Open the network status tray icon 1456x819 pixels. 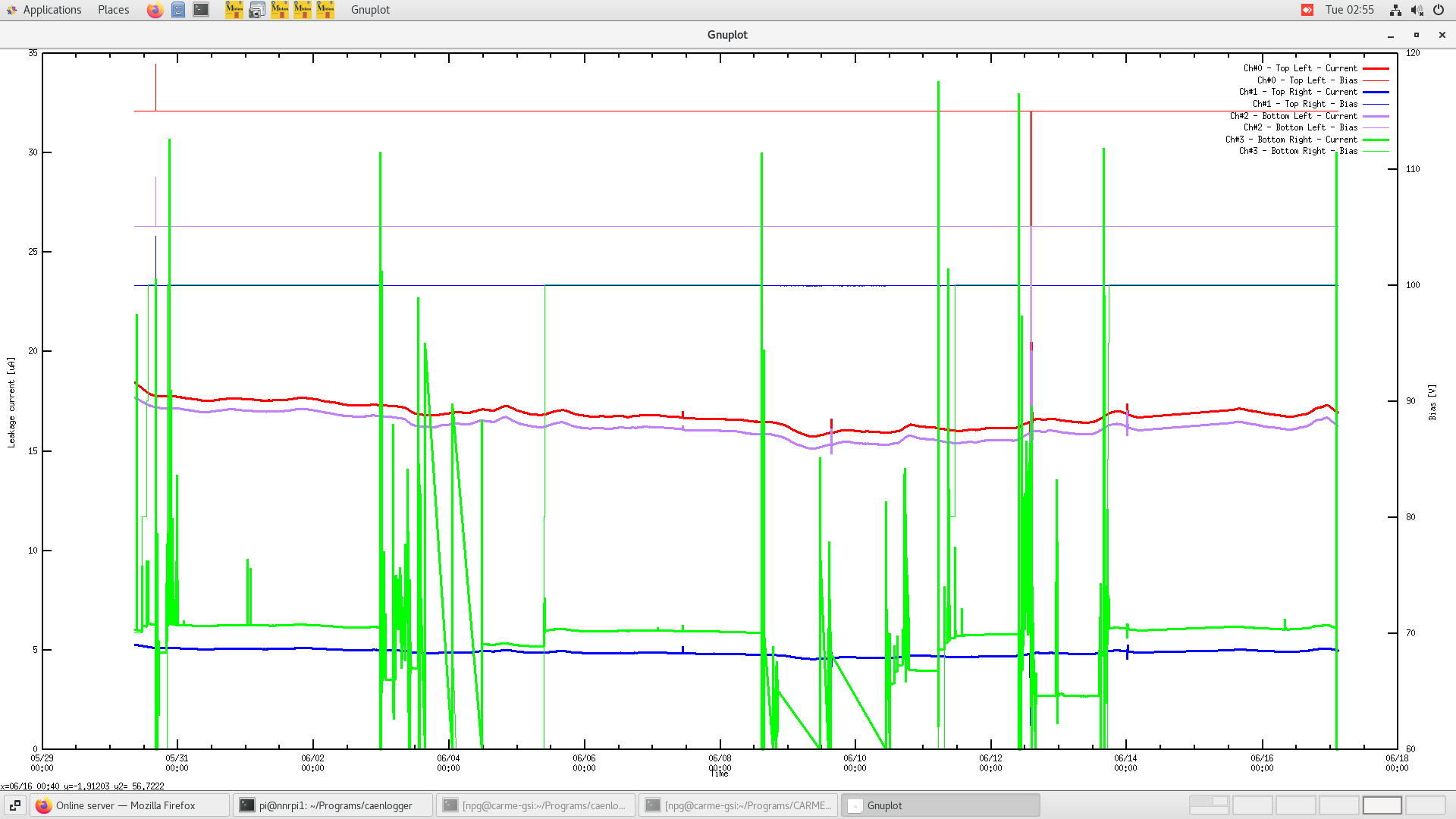click(1395, 10)
